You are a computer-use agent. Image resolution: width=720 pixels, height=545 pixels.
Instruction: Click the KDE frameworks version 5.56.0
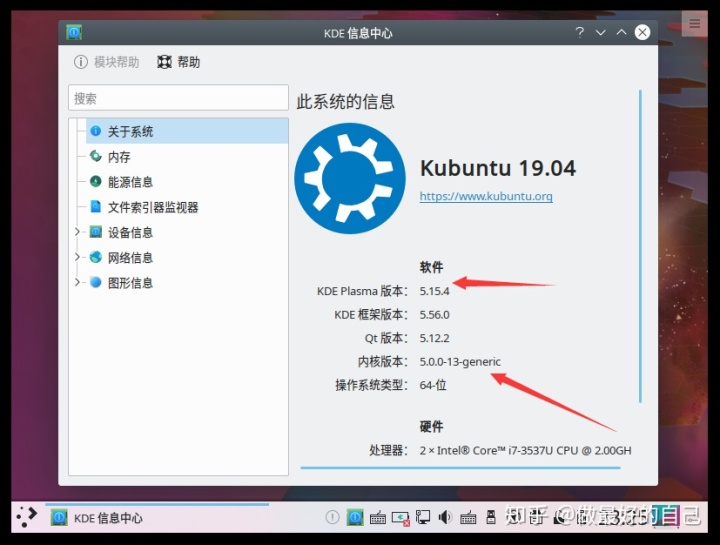[x=434, y=315]
